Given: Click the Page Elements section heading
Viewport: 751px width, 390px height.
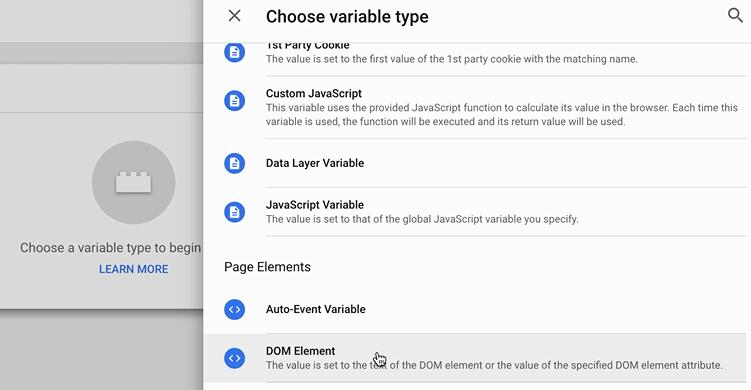Looking at the screenshot, I should click(267, 267).
